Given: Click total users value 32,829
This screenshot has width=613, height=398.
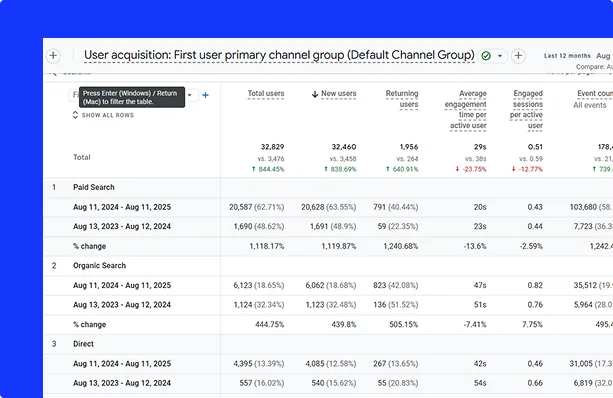Looking at the screenshot, I should coord(272,147).
